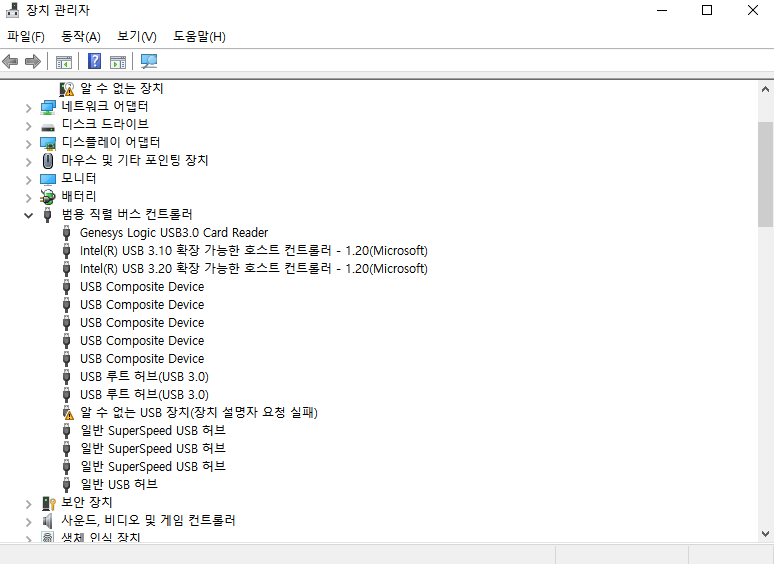
Task: Open the blue question mark help icon
Action: [94, 62]
